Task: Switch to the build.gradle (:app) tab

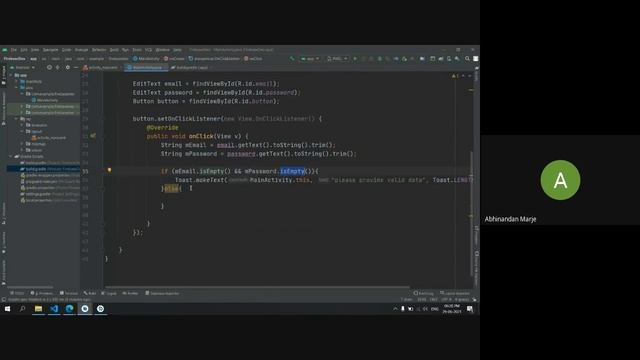Action: tap(191, 68)
